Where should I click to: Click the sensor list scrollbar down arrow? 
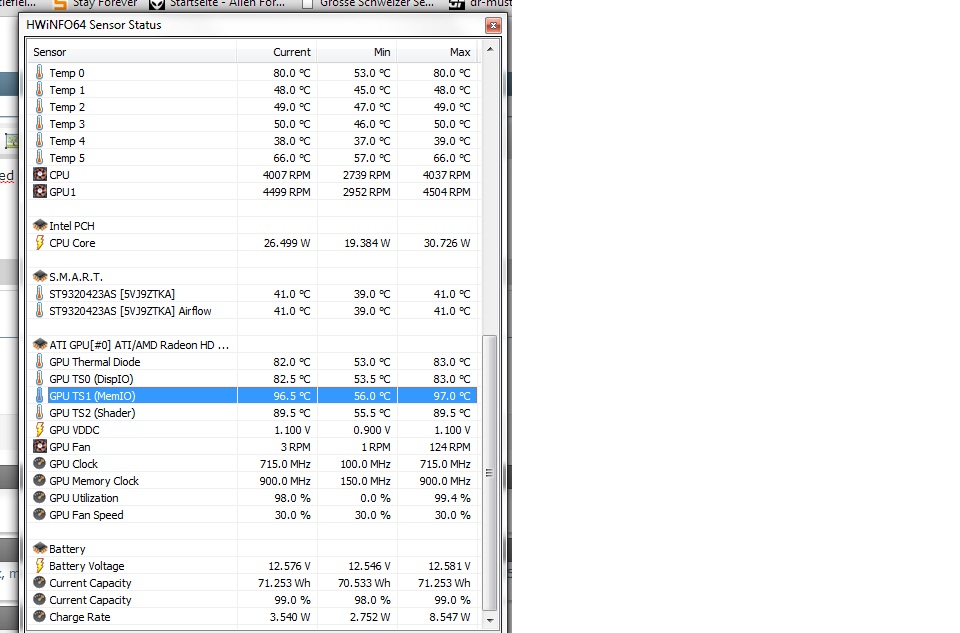(490, 620)
